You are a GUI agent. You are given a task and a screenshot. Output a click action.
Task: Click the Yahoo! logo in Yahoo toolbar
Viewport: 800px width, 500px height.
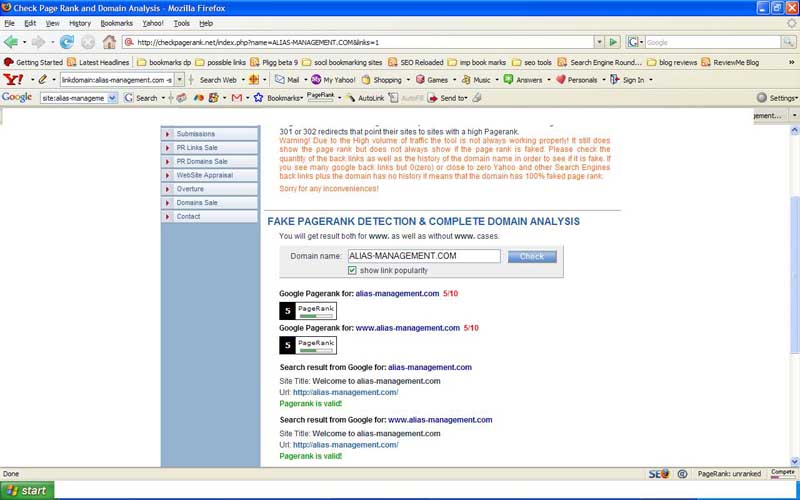pyautogui.click(x=13, y=80)
